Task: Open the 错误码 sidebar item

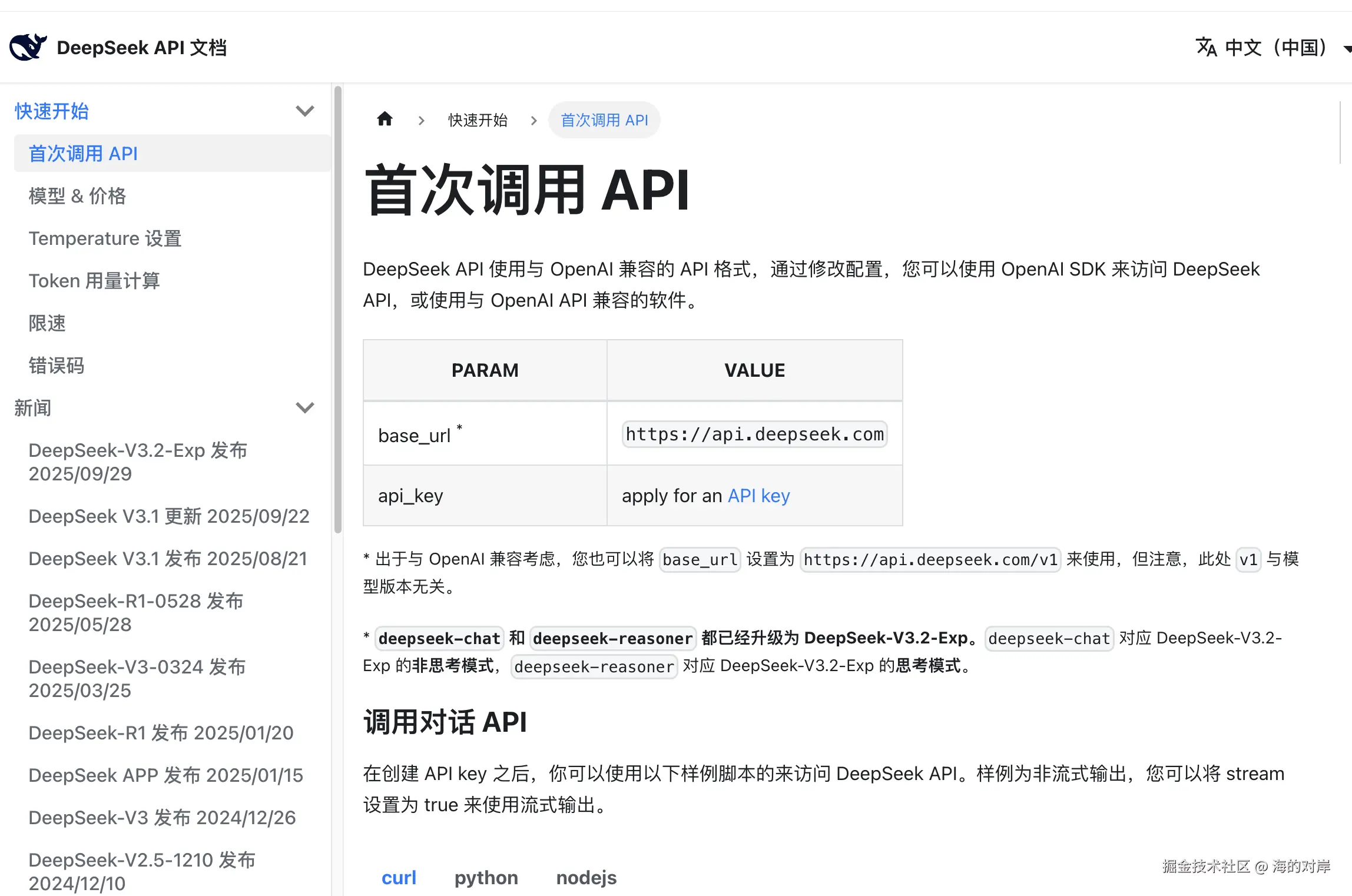Action: click(x=57, y=366)
